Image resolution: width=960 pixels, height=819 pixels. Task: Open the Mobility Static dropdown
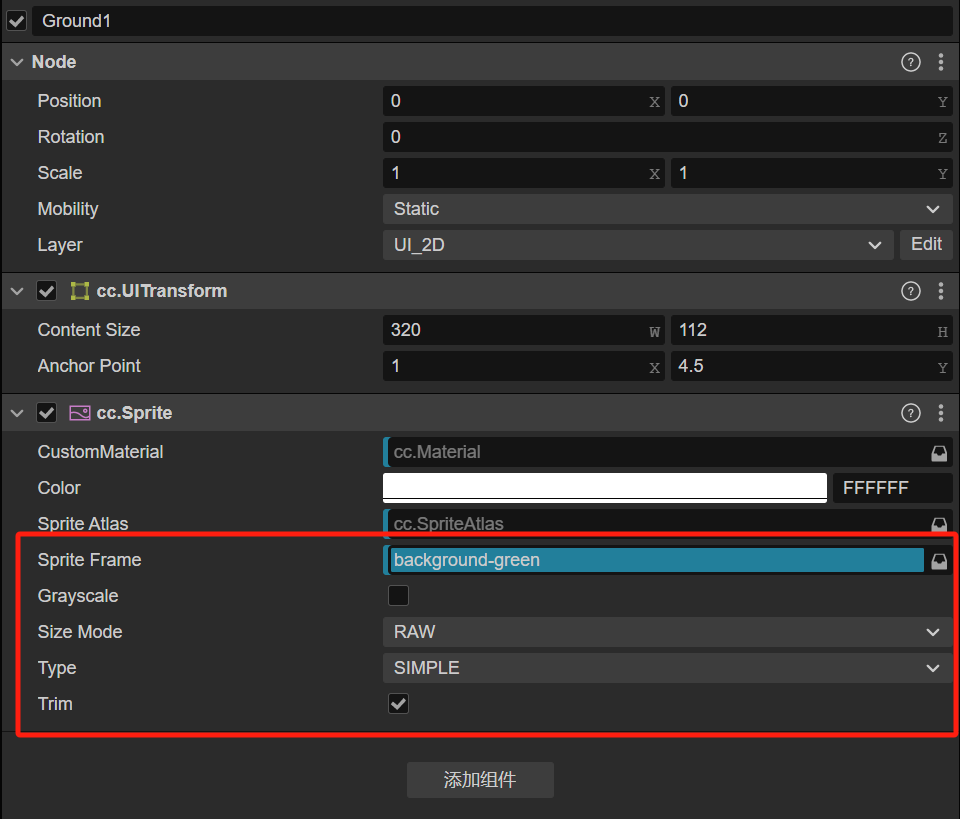tap(667, 209)
